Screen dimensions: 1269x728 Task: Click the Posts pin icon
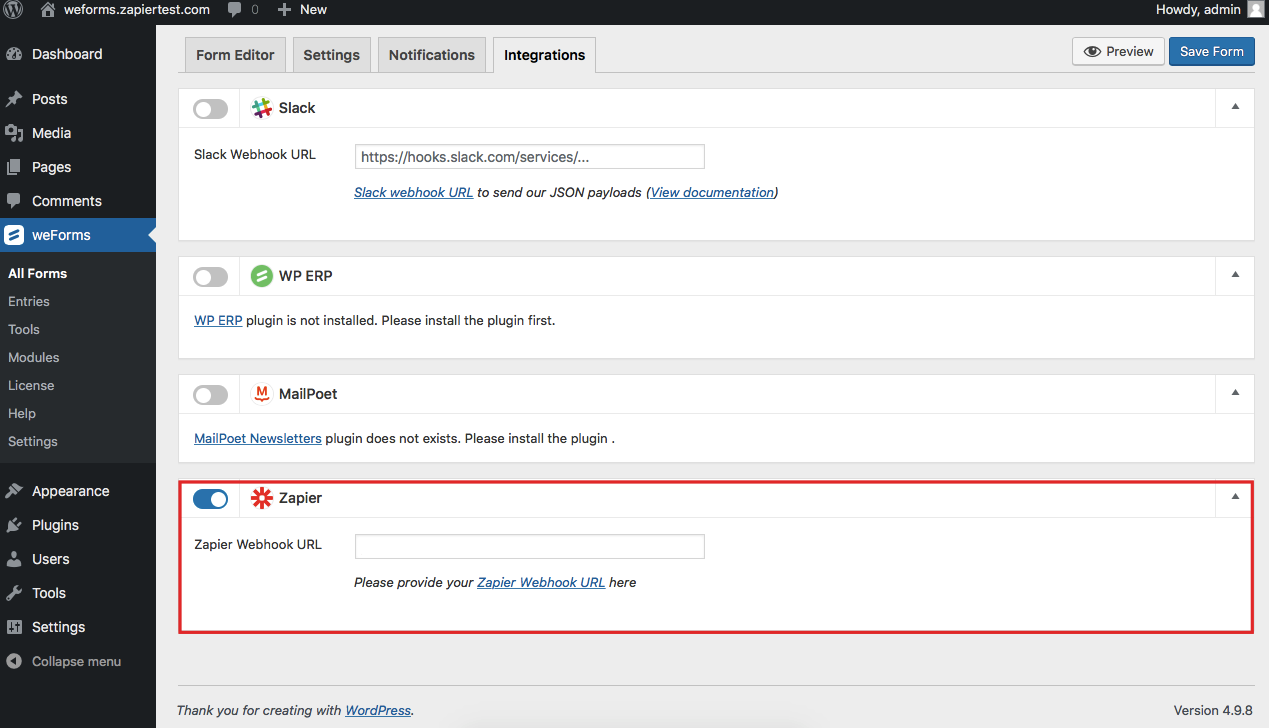point(15,99)
